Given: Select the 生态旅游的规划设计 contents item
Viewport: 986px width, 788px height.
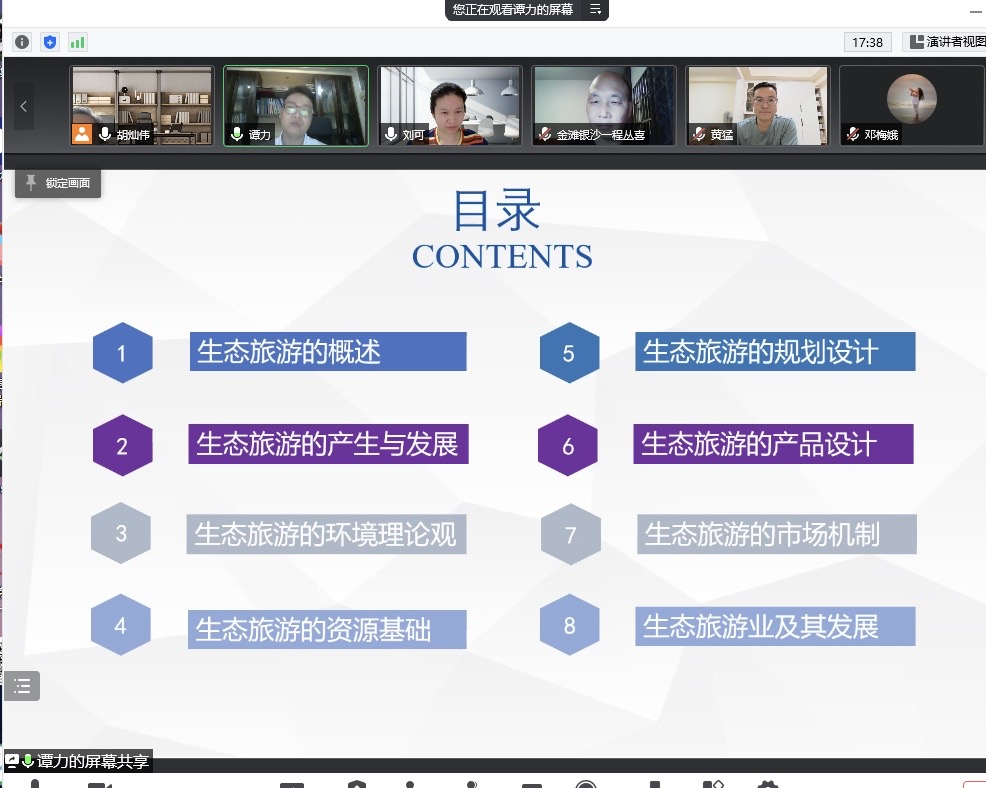Looking at the screenshot, I should pyautogui.click(x=774, y=352).
